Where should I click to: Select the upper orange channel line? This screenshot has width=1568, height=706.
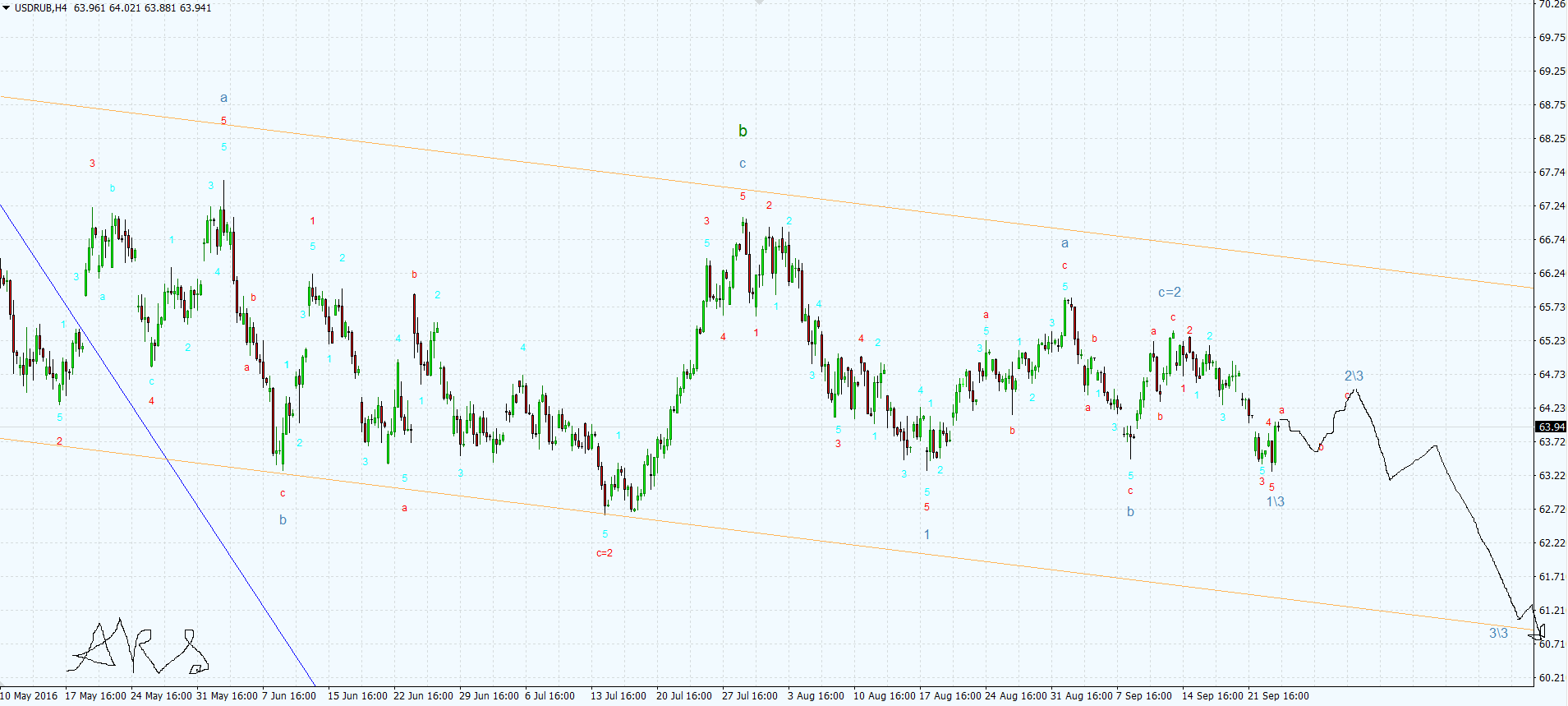[766, 192]
